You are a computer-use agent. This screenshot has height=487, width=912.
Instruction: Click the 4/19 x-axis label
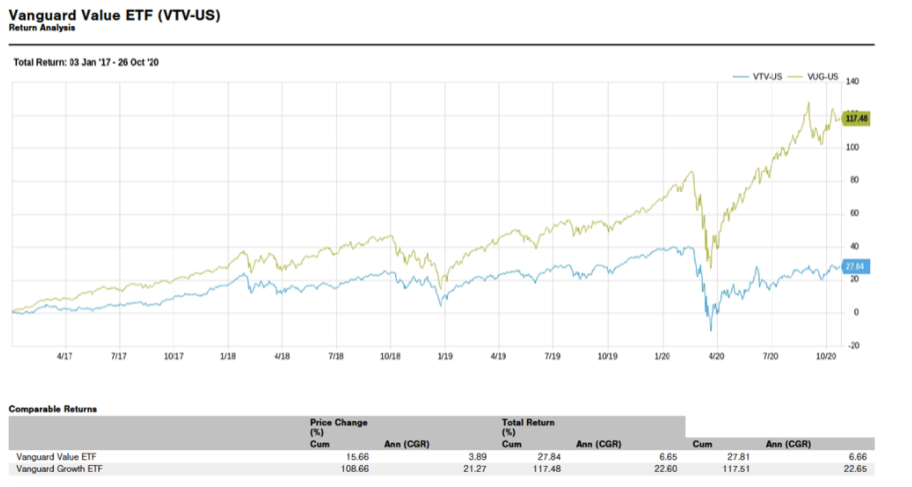click(498, 356)
